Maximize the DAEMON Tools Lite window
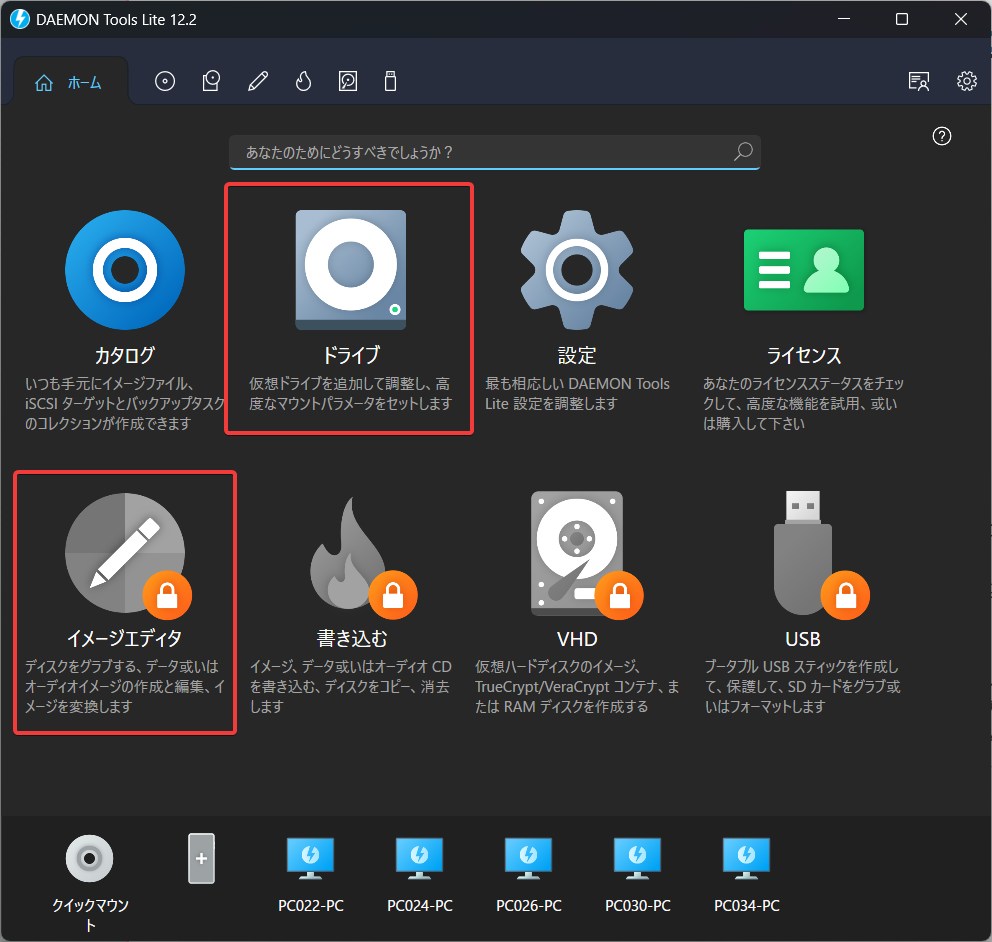The image size is (992, 942). 902,19
